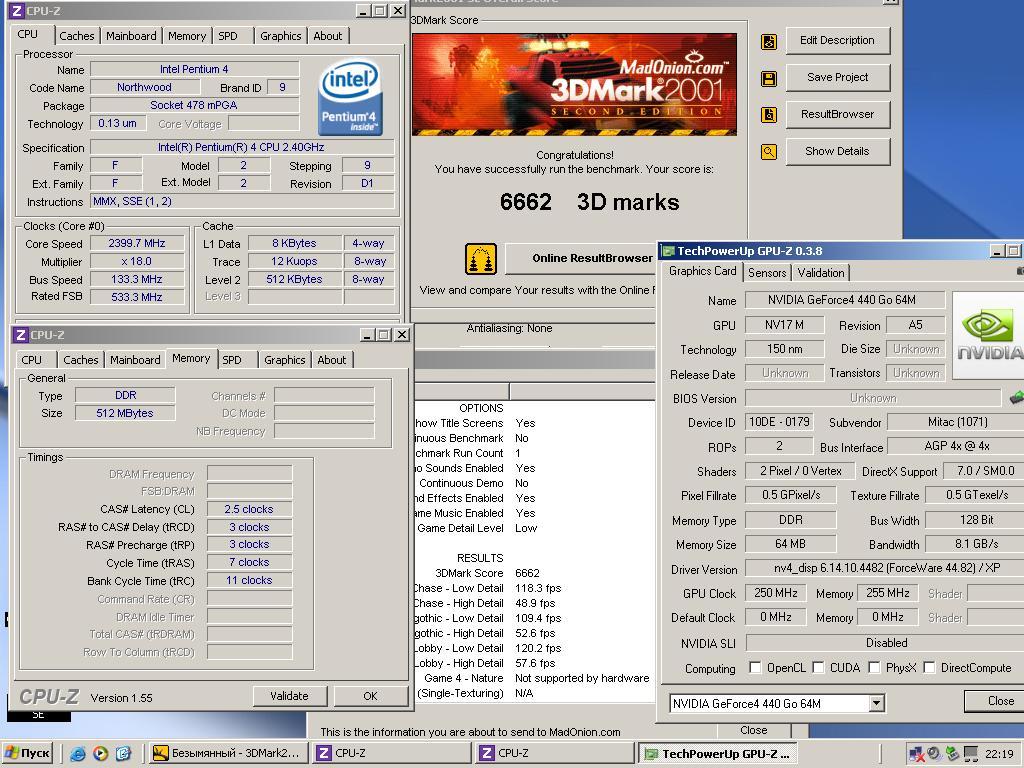
Task: Open Internet Explorer from quick launch
Action: pos(78,754)
